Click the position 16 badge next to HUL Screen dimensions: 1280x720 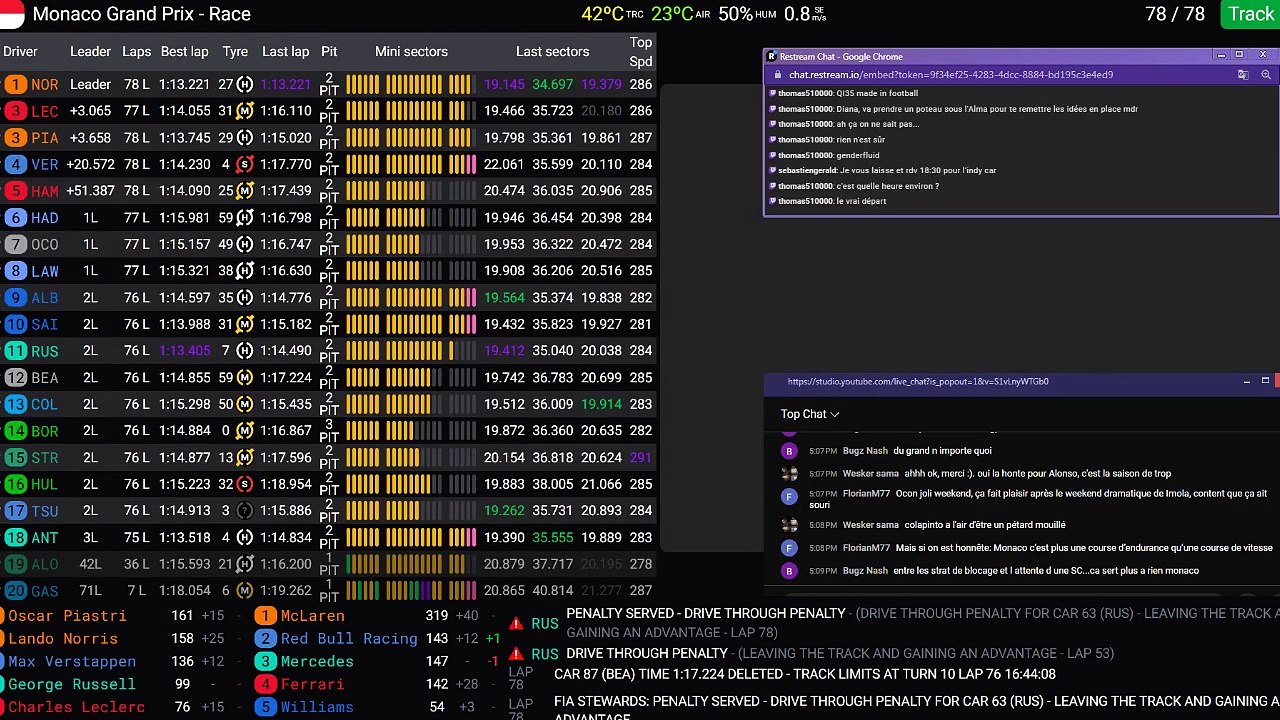tap(15, 484)
